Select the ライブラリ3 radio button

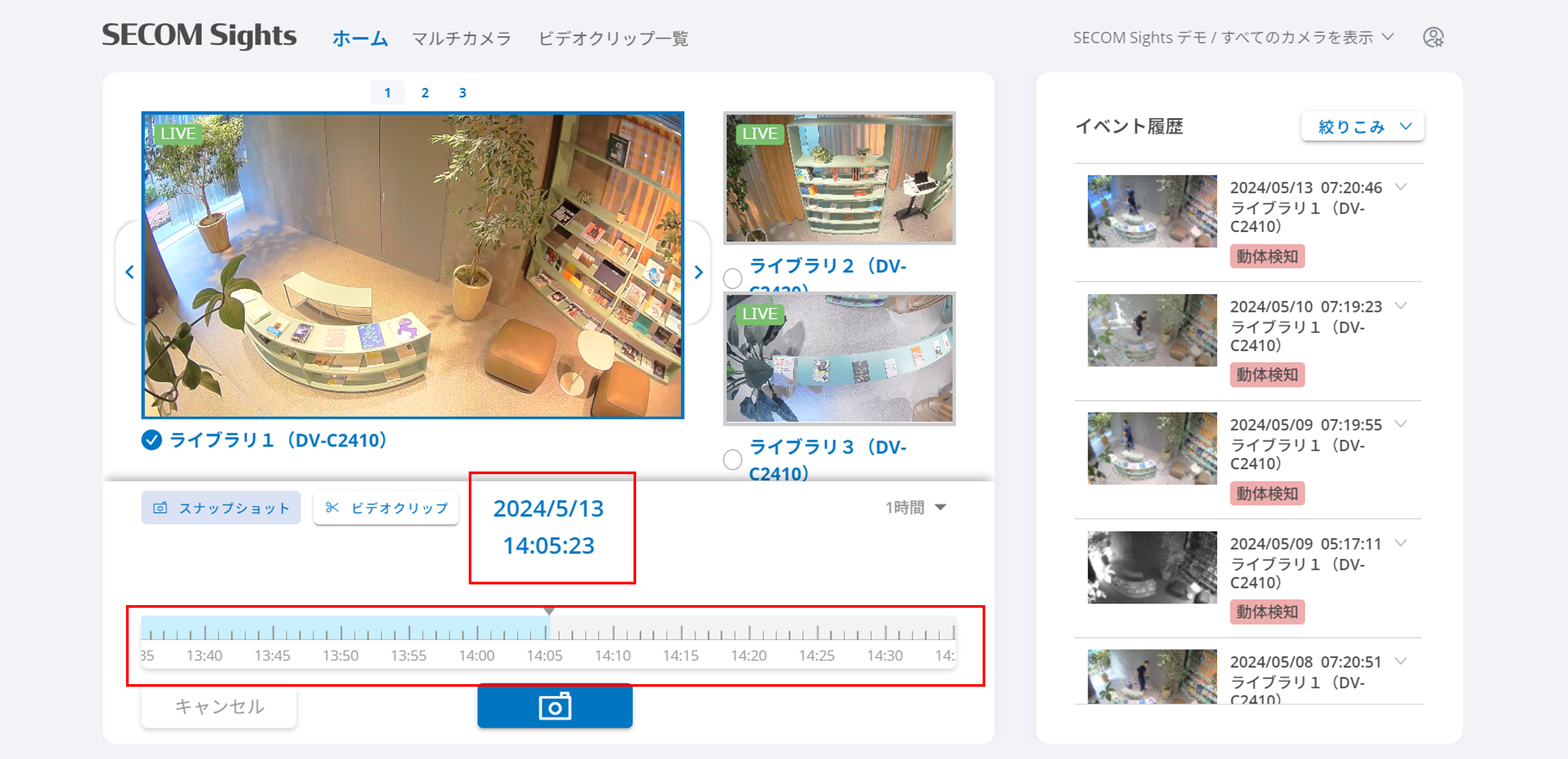pos(732,459)
